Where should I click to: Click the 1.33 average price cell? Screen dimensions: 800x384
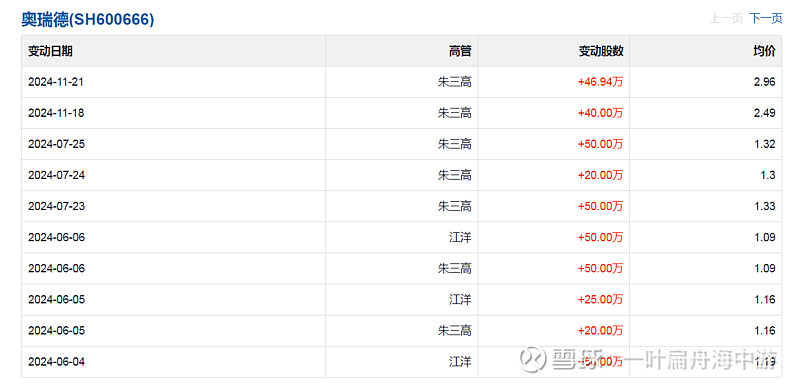(x=765, y=207)
